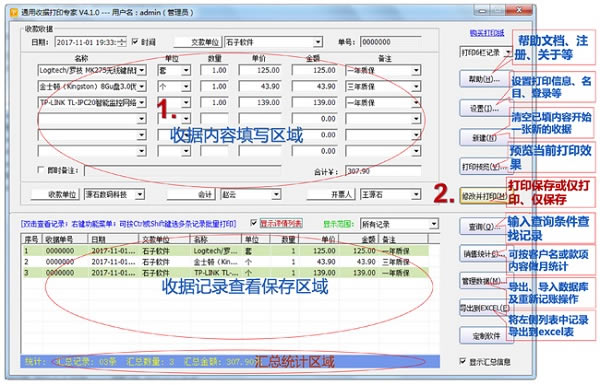600x385 pixels.
Task: Expand the 收款单位 dropdown
Action: coord(140,194)
